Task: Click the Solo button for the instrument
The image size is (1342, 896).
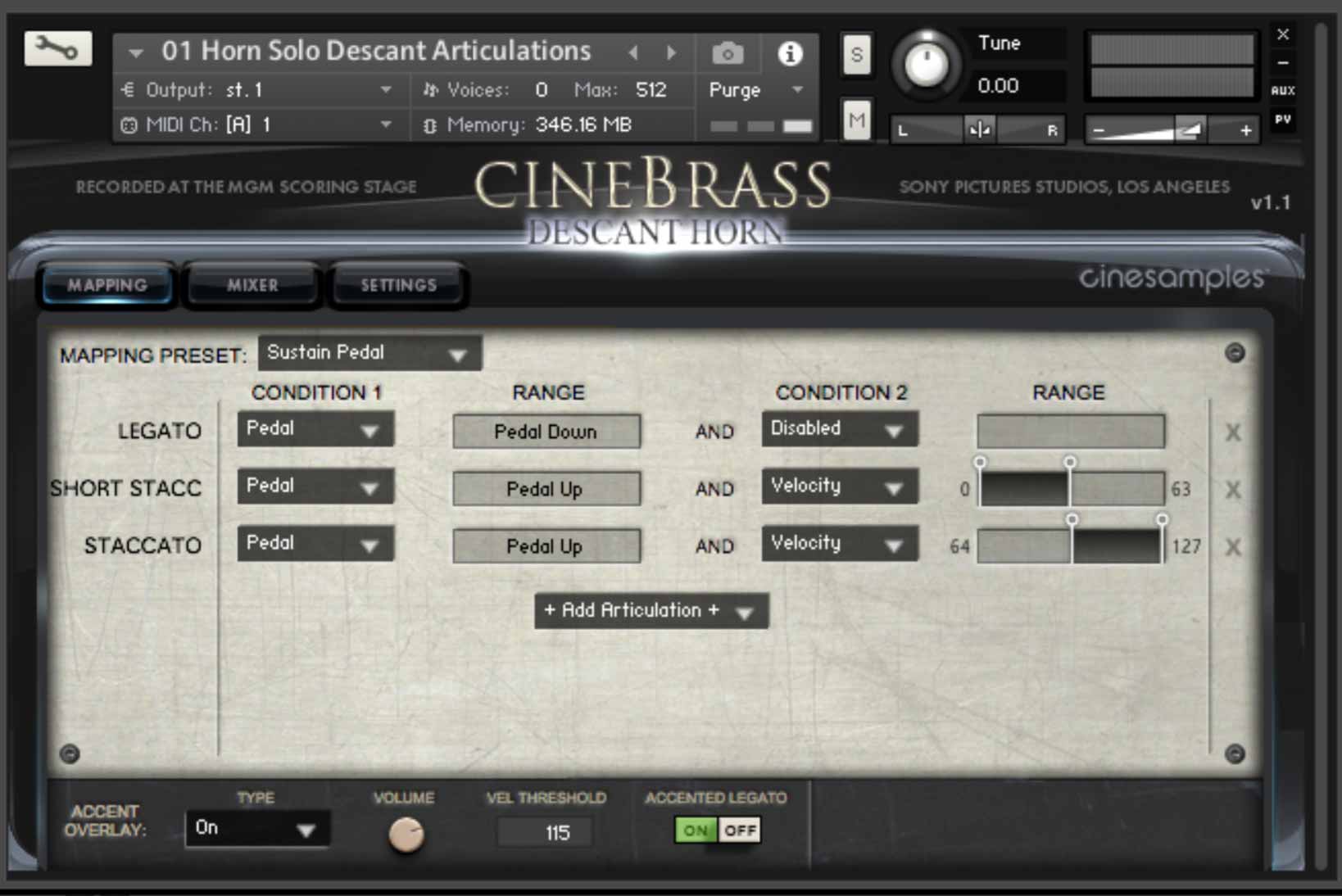Action: coord(857,55)
